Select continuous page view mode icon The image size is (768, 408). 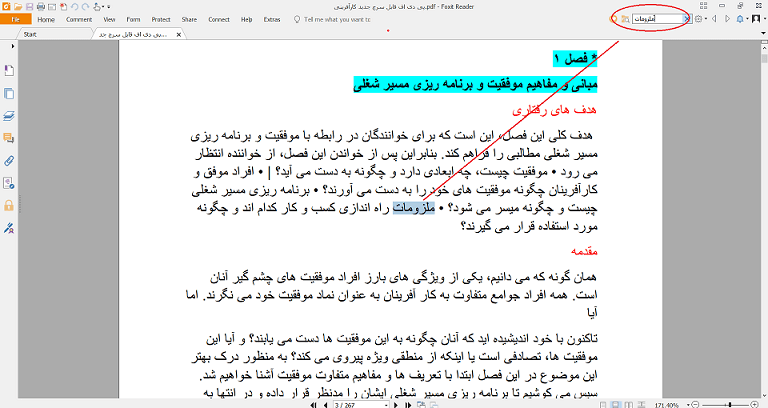tap(616, 405)
